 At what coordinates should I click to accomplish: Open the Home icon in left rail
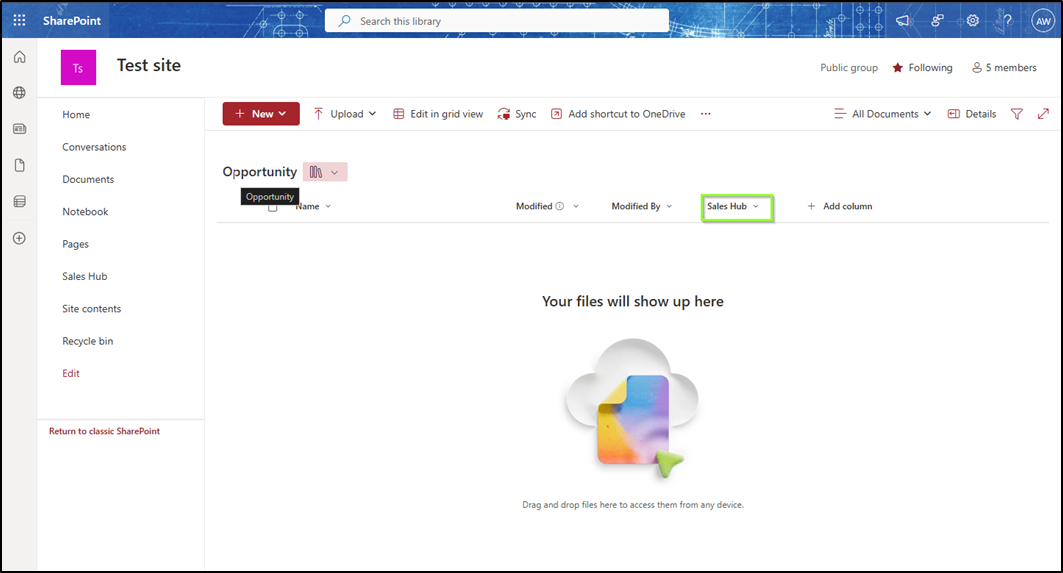click(x=19, y=57)
